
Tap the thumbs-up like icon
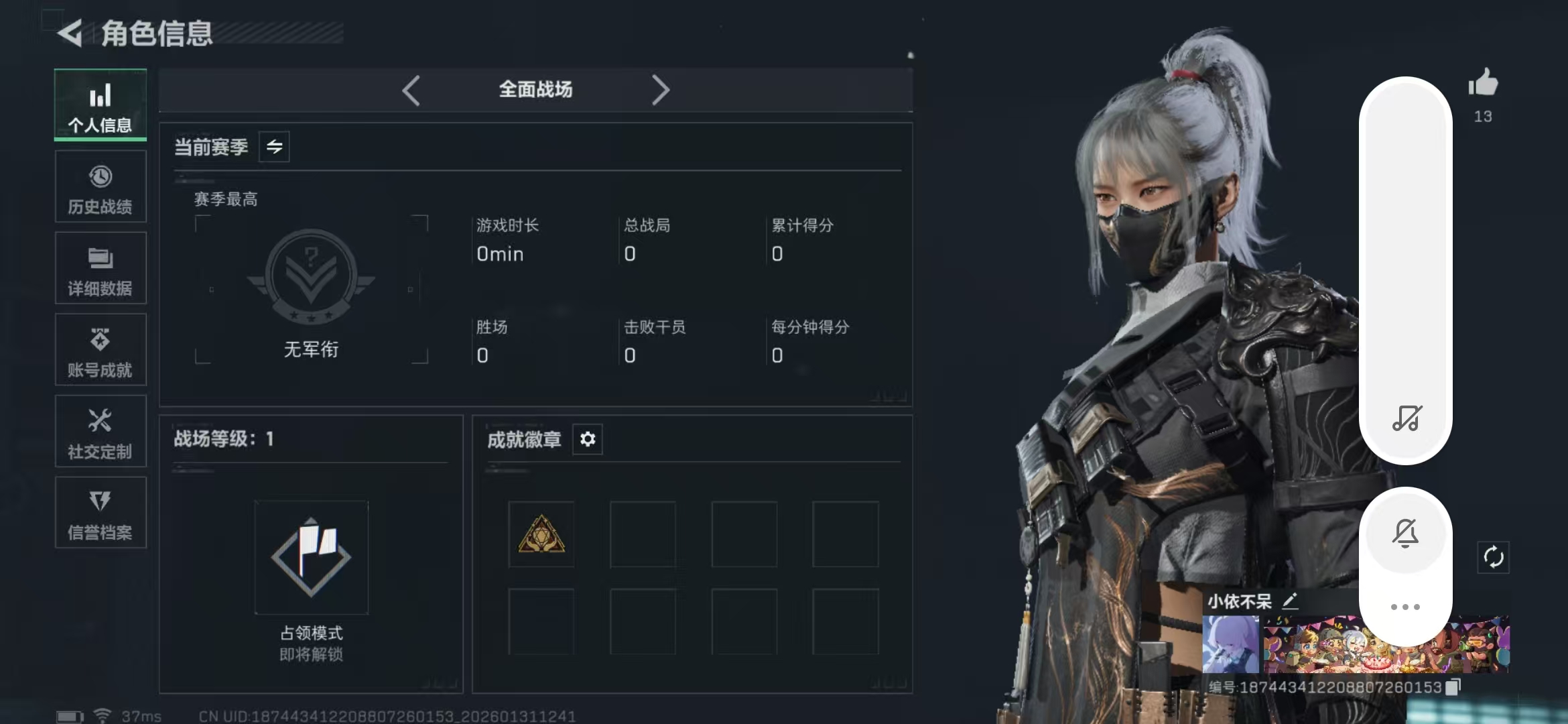(1483, 83)
